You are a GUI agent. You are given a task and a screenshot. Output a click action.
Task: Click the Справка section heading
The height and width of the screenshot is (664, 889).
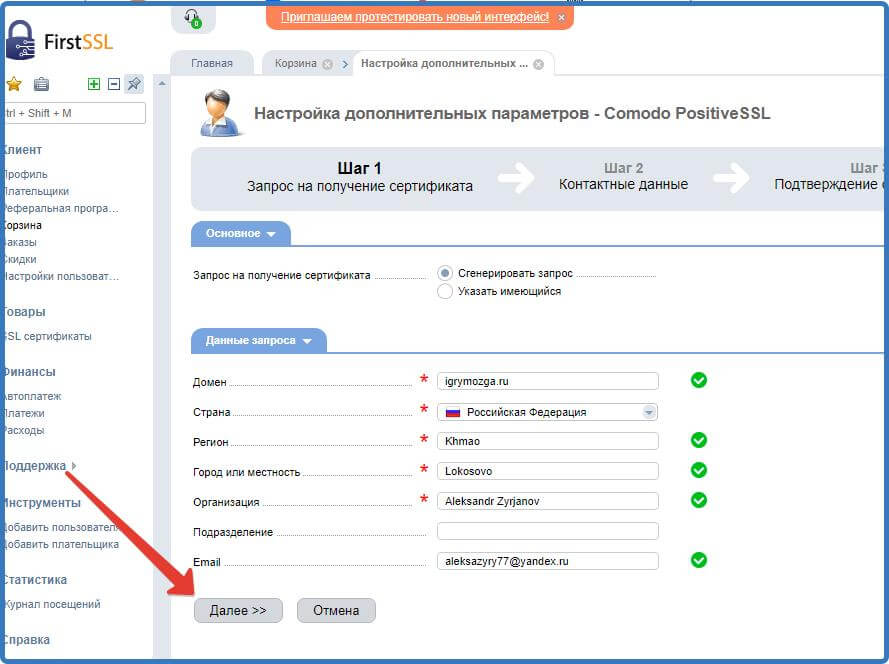tap(26, 640)
